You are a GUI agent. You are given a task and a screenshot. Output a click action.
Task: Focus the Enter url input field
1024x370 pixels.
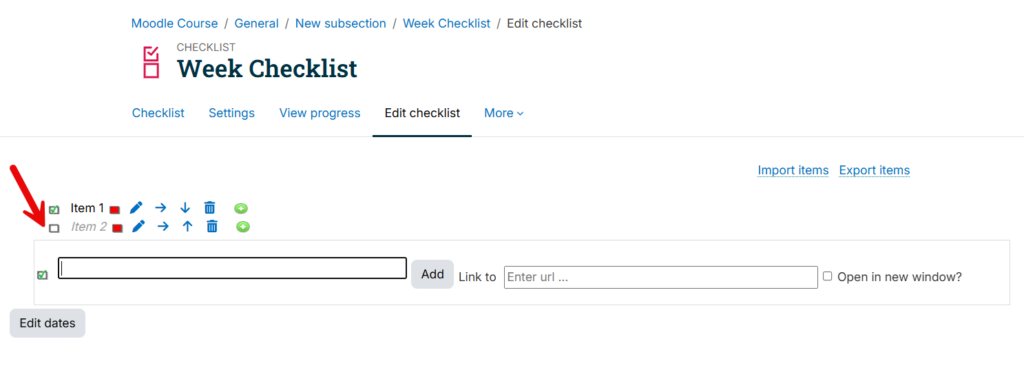click(661, 277)
